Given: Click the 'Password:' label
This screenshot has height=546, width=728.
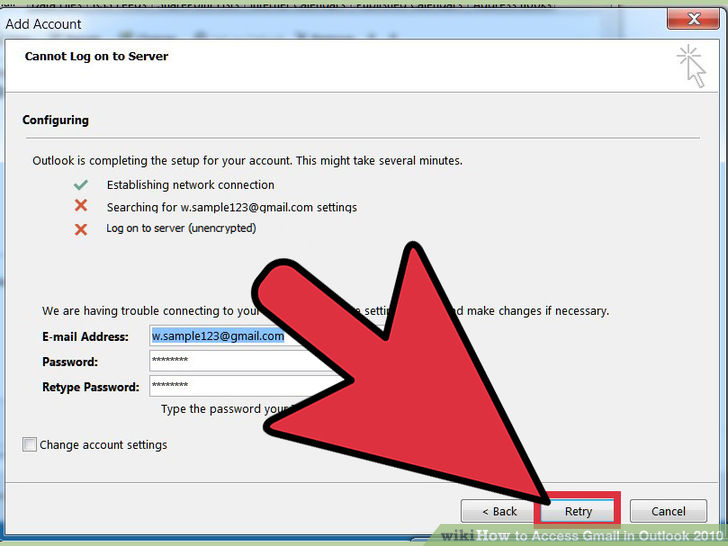Looking at the screenshot, I should pos(70,362).
